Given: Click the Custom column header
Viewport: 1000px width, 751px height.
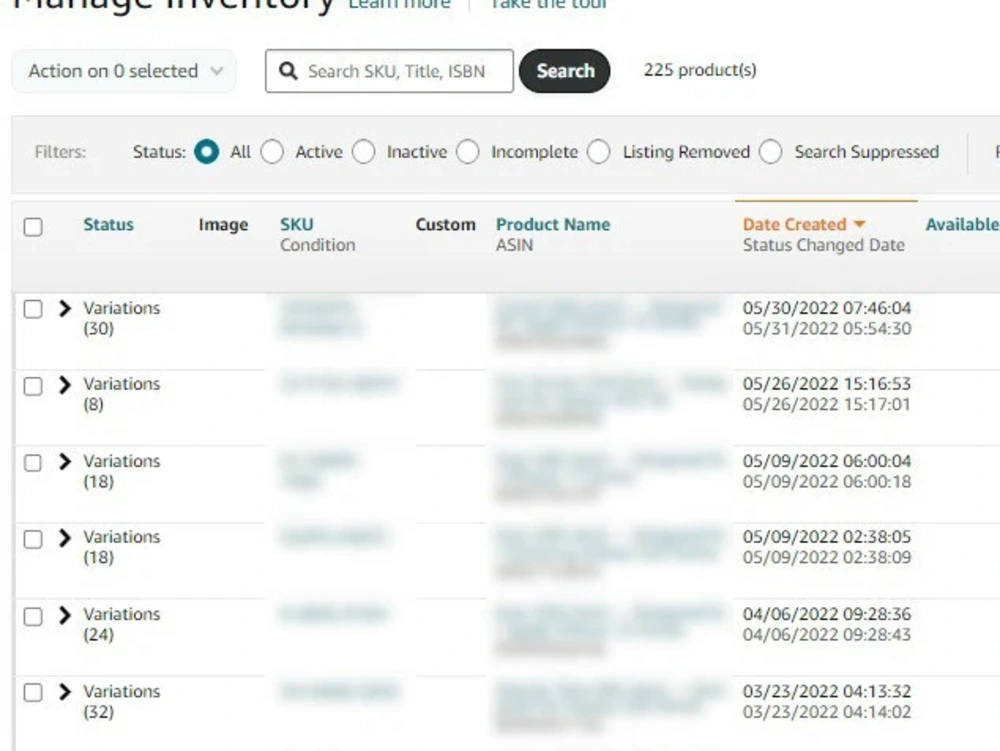Looking at the screenshot, I should [x=445, y=224].
